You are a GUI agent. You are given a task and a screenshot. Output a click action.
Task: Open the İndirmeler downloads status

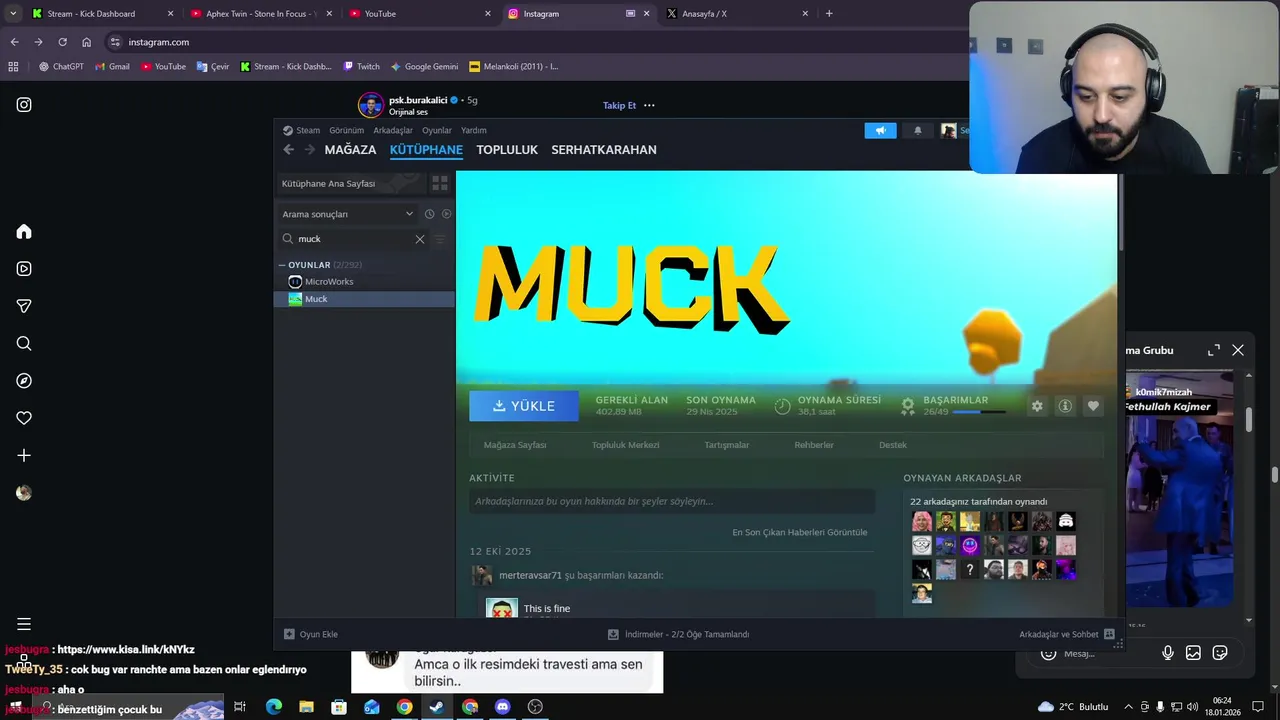pyautogui.click(x=679, y=634)
